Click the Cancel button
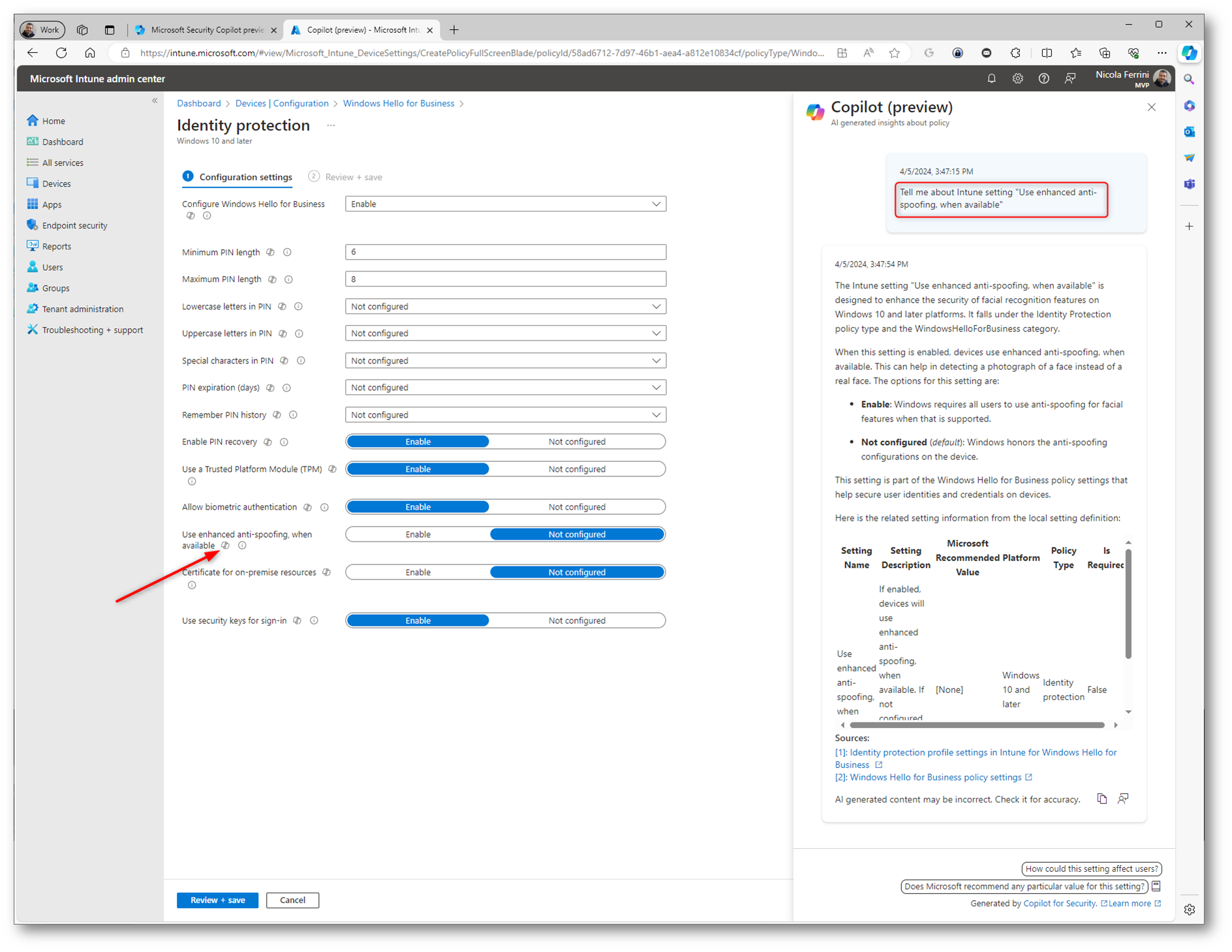 (292, 900)
